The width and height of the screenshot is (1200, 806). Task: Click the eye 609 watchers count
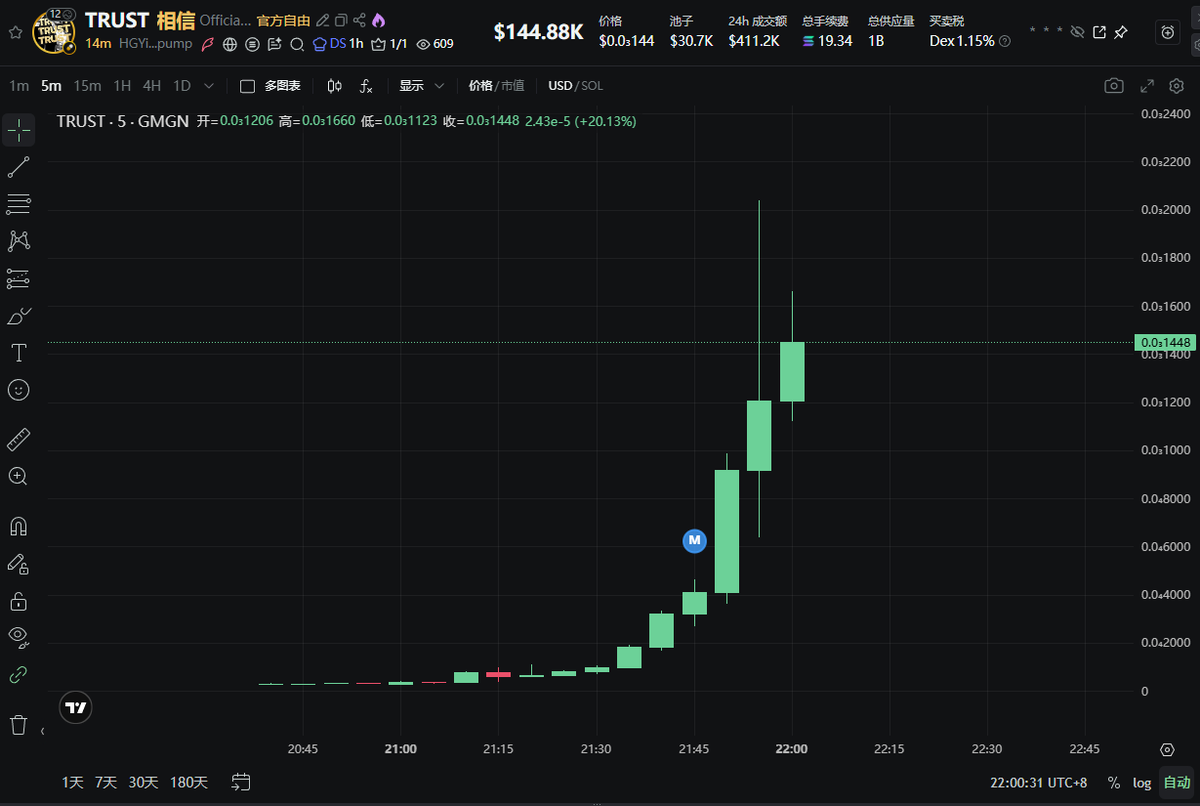tap(434, 44)
